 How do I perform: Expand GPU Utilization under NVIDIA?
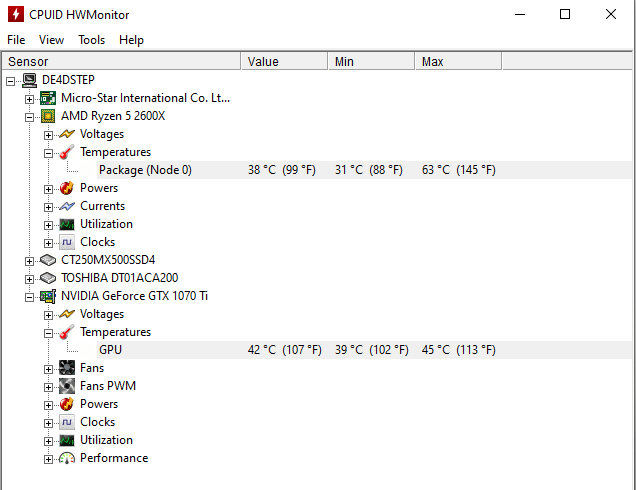click(x=48, y=441)
